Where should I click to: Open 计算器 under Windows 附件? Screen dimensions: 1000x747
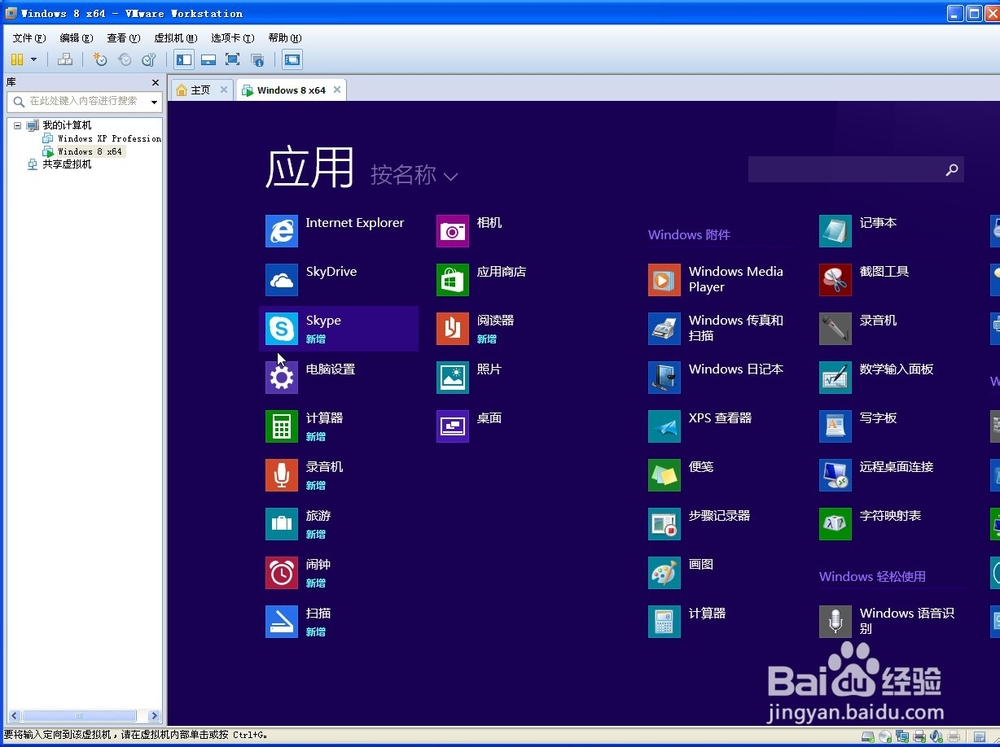[664, 621]
